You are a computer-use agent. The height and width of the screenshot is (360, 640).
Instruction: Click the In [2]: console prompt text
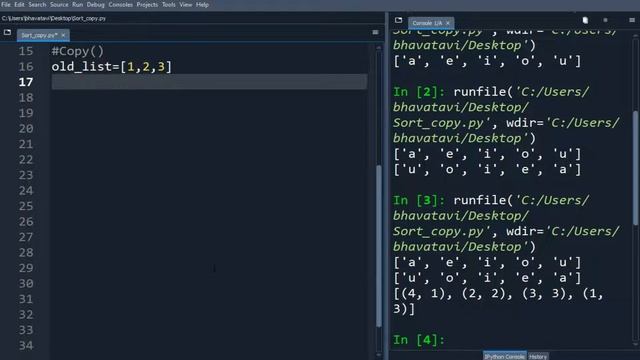click(419, 92)
